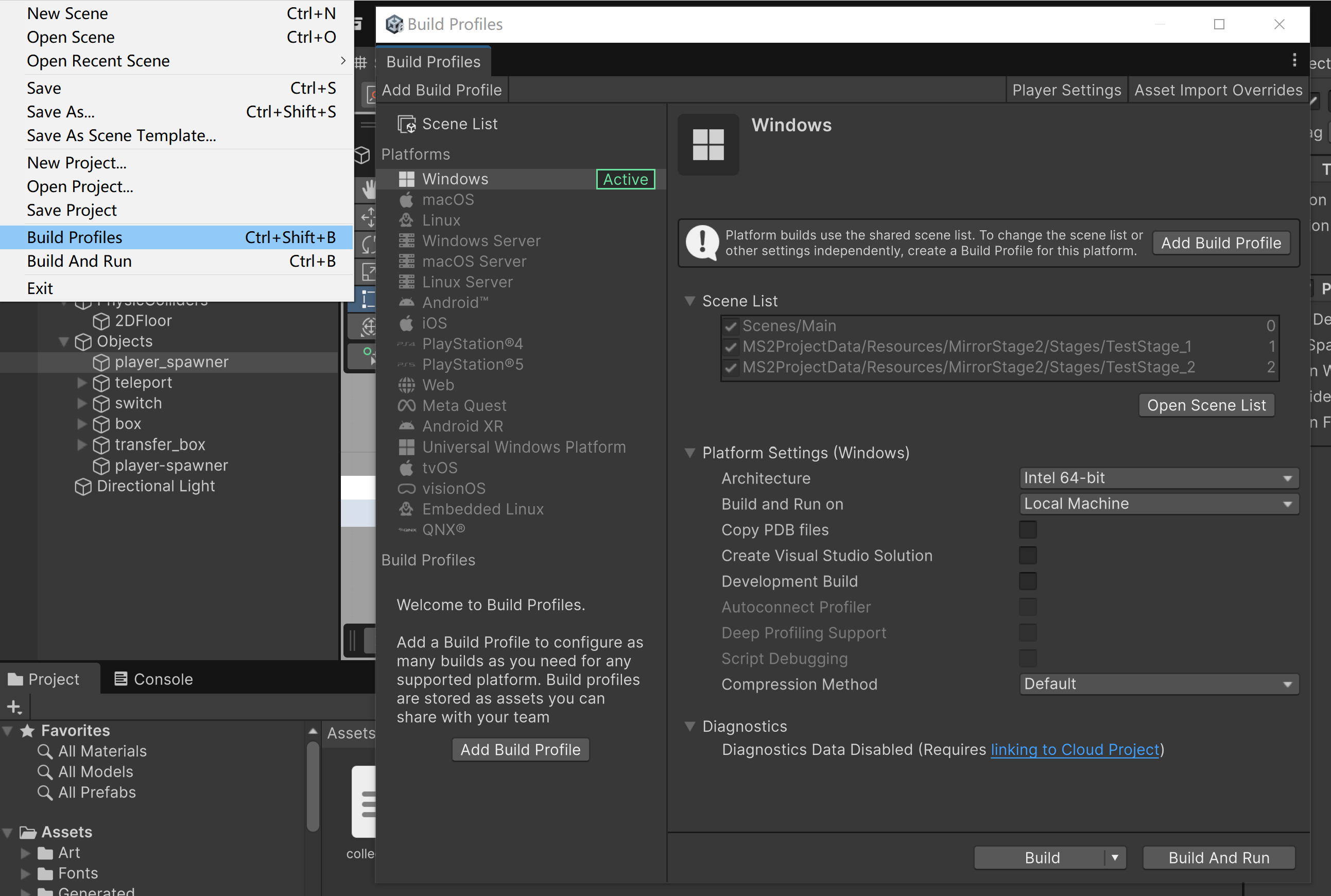This screenshot has width=1331, height=896.
Task: Click the Universal Windows Platform icon
Action: click(x=406, y=447)
